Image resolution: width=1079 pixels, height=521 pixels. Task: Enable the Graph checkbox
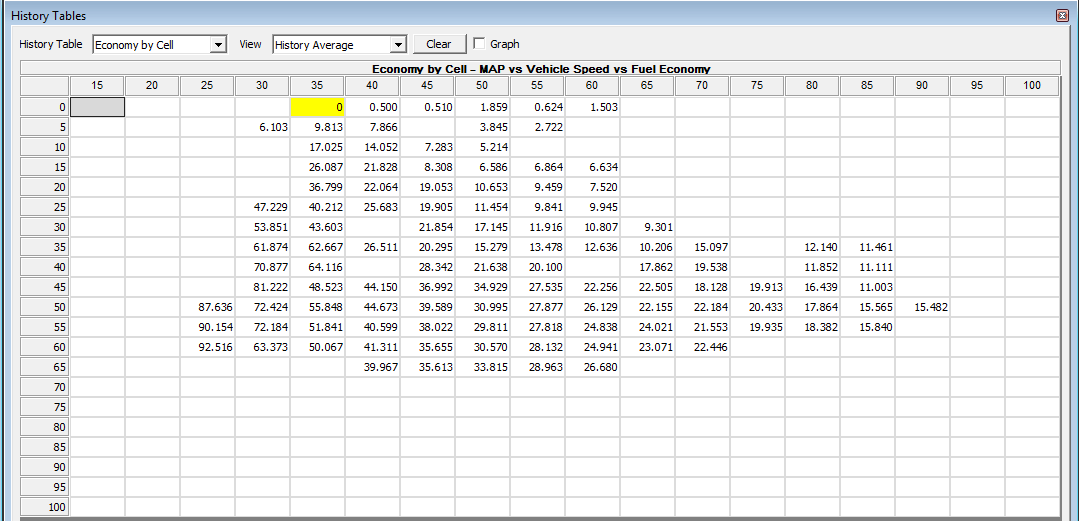(x=479, y=44)
